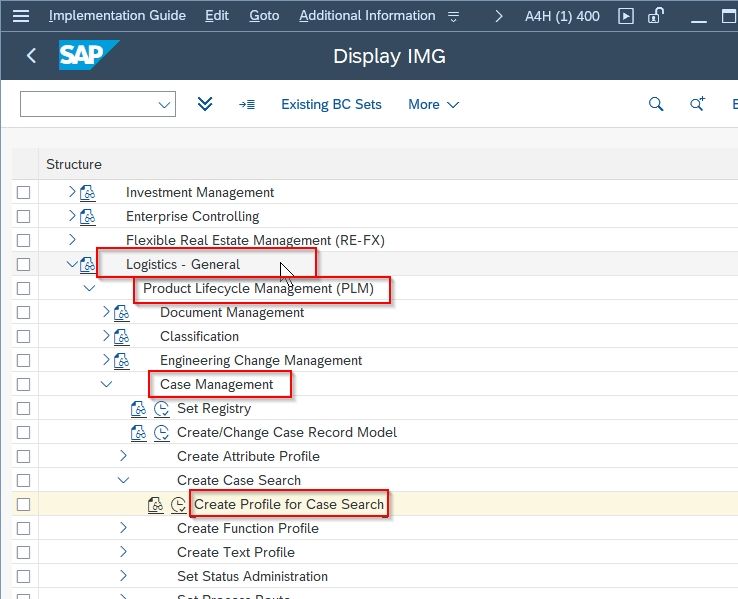Check the Flexible Real Estate Management checkbox

(24, 240)
